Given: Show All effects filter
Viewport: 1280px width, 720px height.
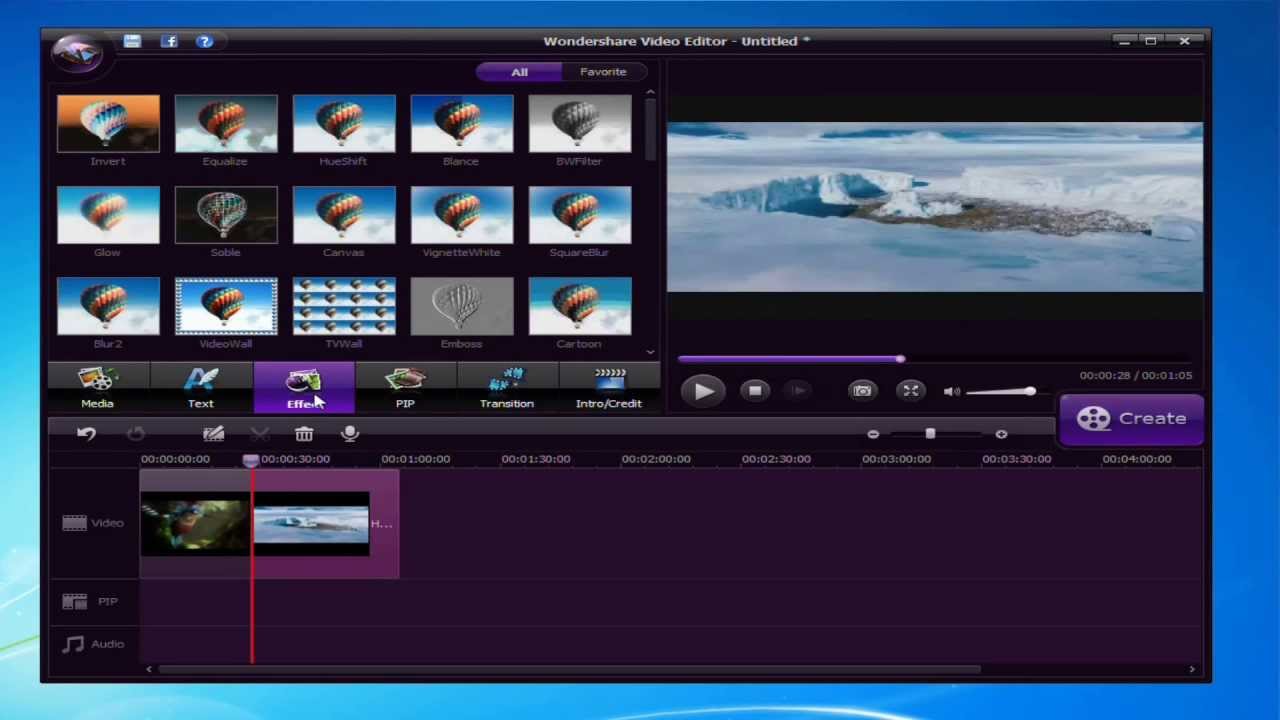Looking at the screenshot, I should (x=519, y=72).
